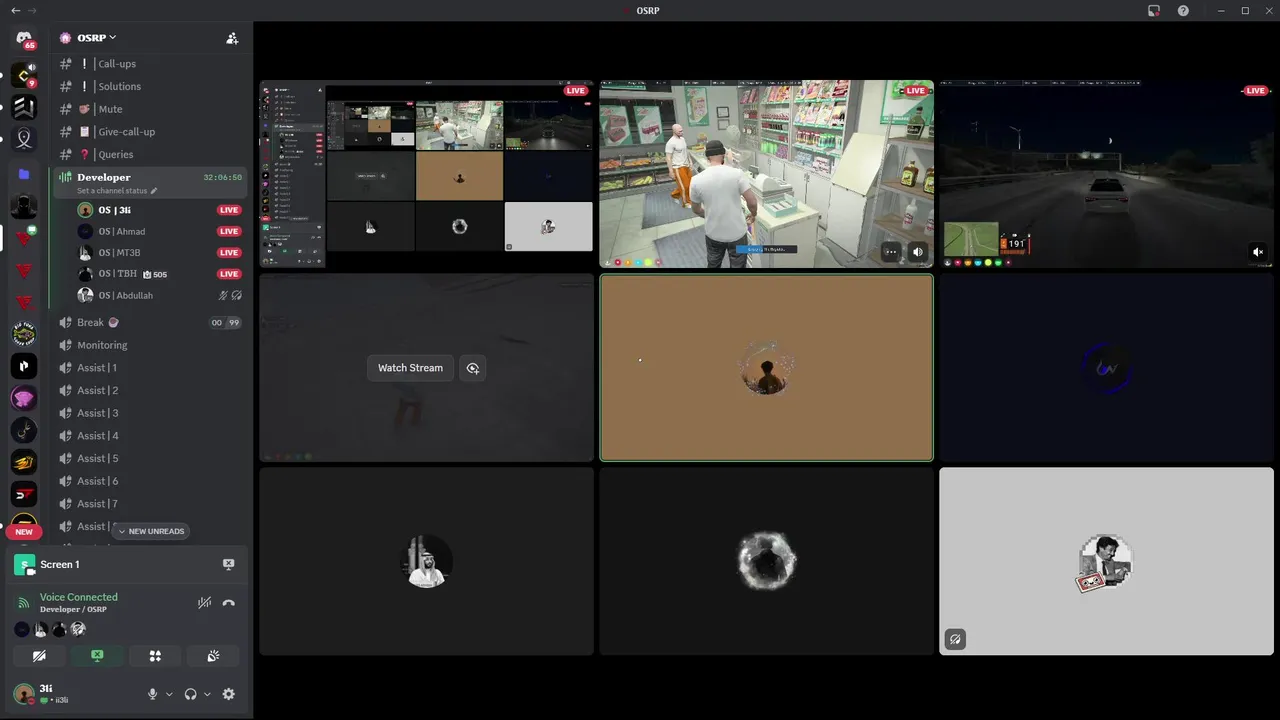1280x720 pixels.
Task: Join Assist | 4 voice channel
Action: (x=150, y=435)
